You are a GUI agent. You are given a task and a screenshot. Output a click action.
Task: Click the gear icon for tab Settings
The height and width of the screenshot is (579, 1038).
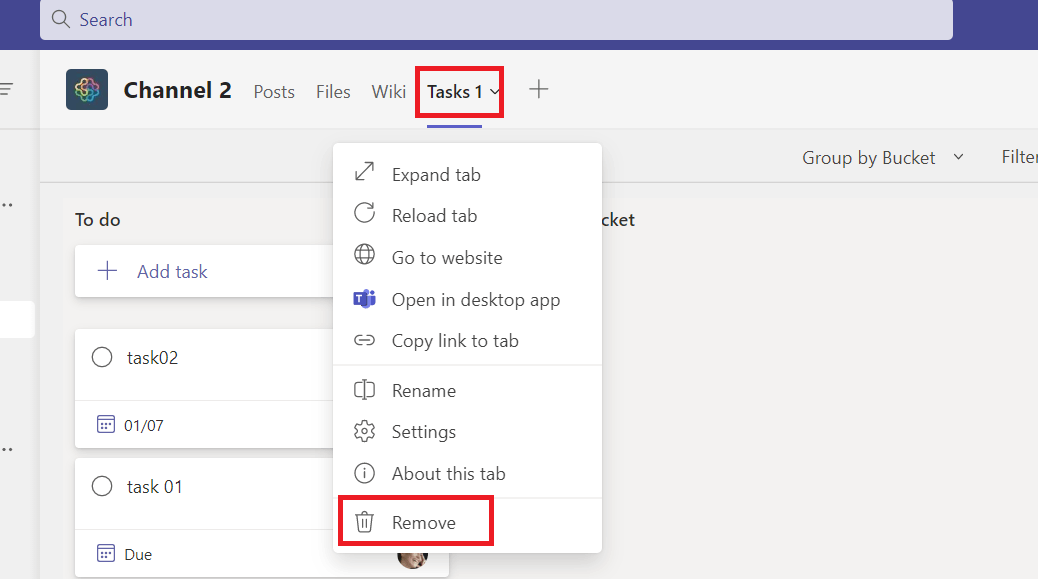click(364, 431)
